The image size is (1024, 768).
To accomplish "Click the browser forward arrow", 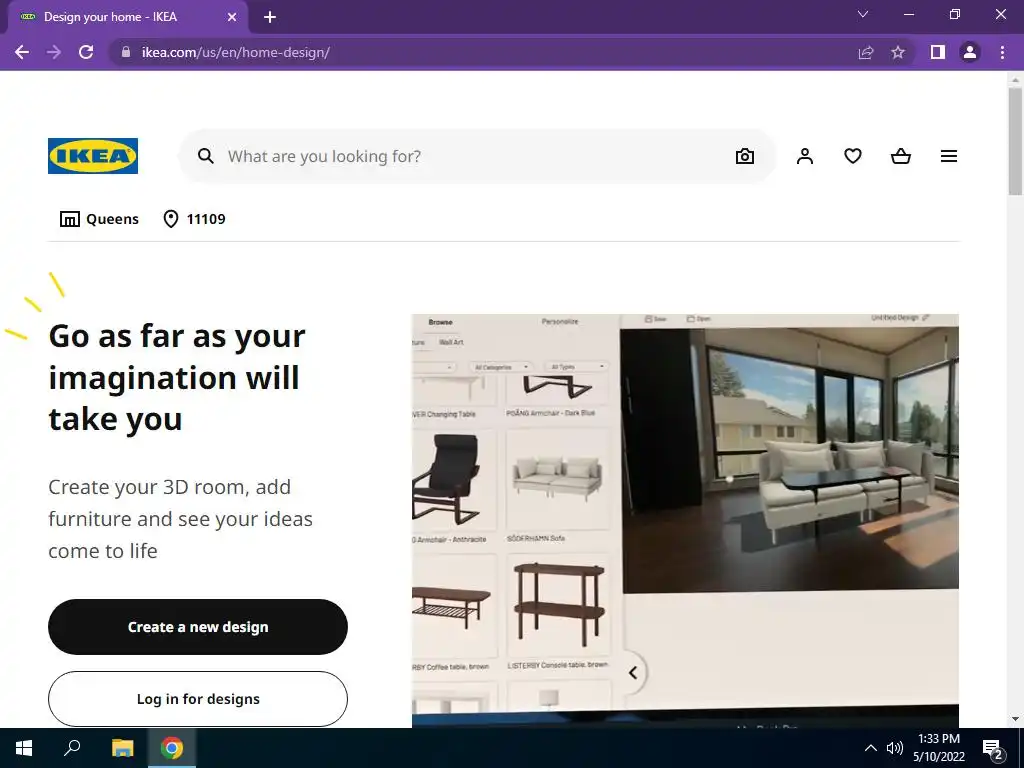I will [x=54, y=52].
